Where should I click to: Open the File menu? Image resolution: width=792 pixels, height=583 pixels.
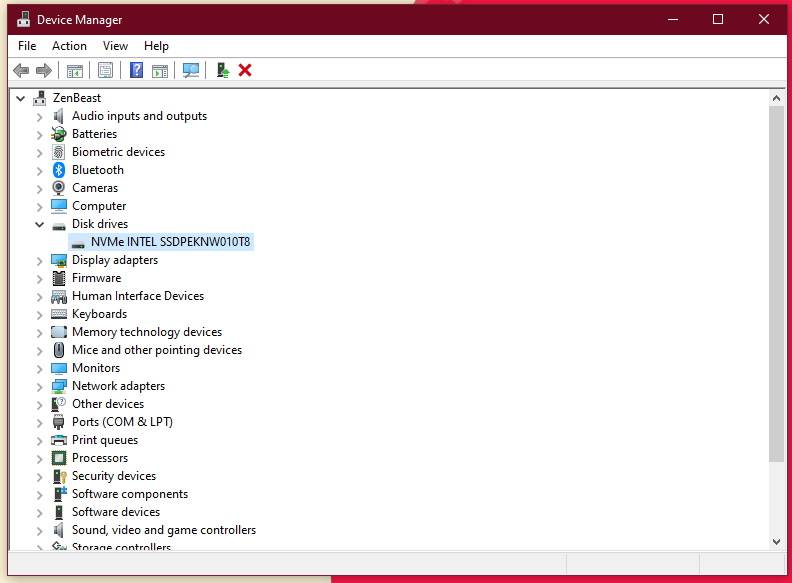[27, 46]
